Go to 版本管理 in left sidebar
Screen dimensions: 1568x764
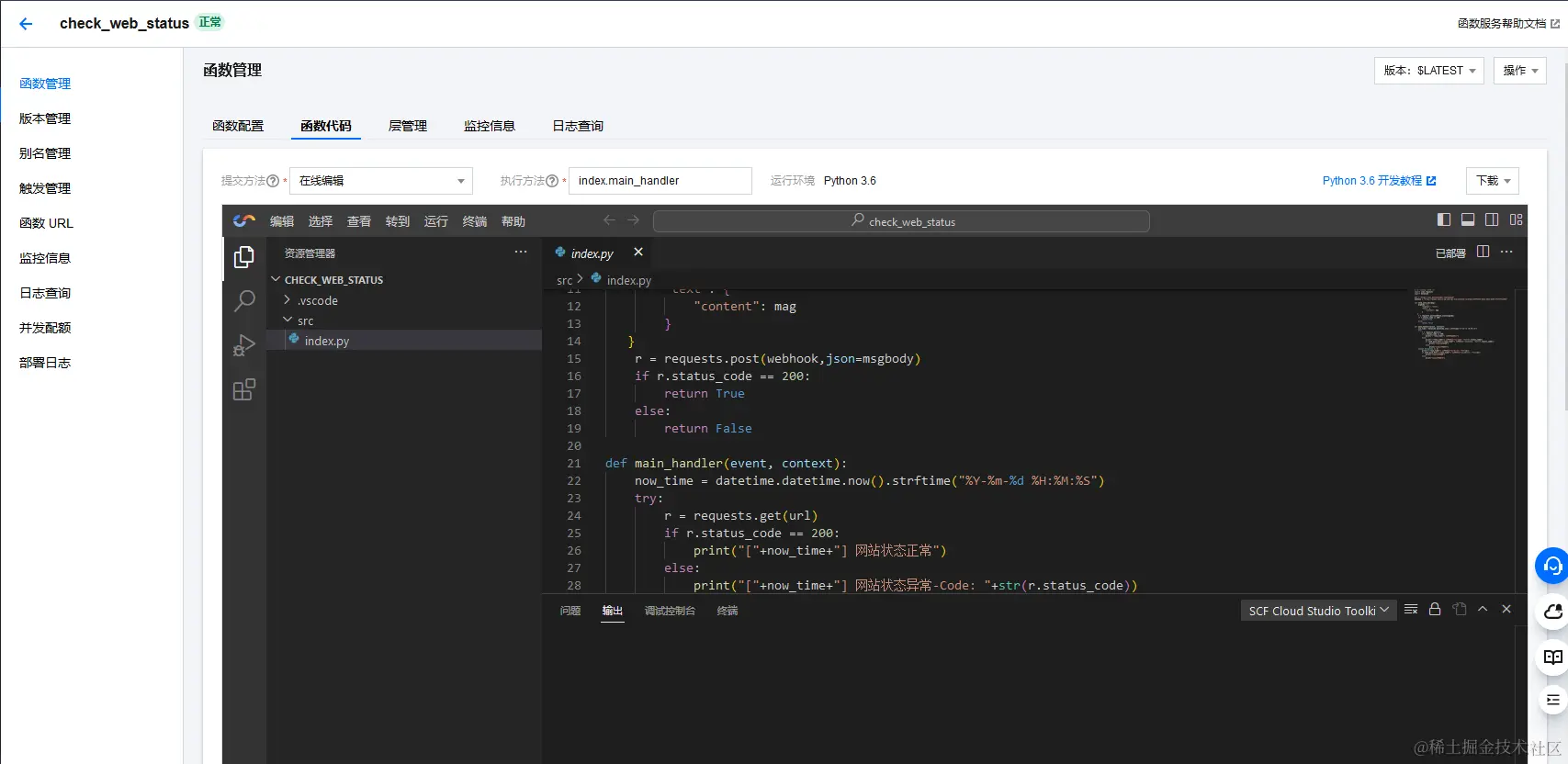[45, 118]
